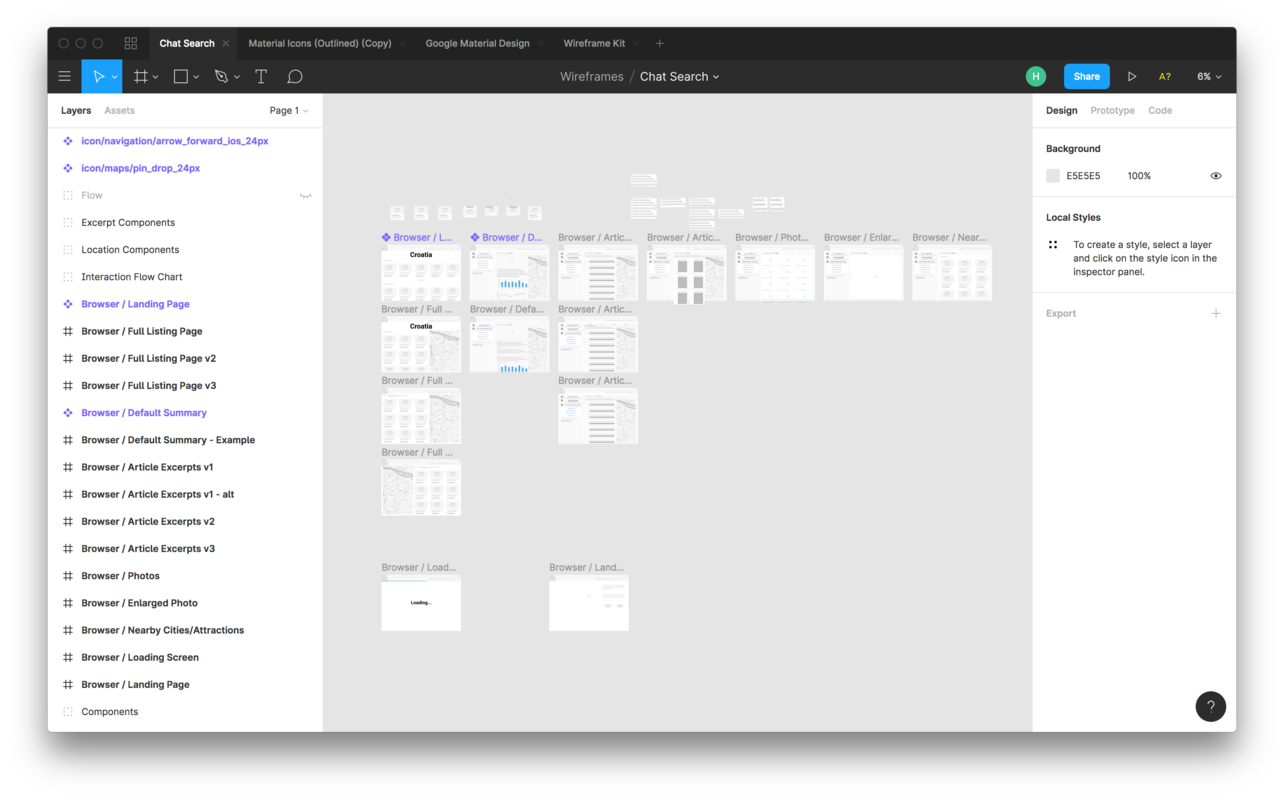Open the Figma main menu hamburger icon
The image size is (1284, 800).
[x=64, y=76]
